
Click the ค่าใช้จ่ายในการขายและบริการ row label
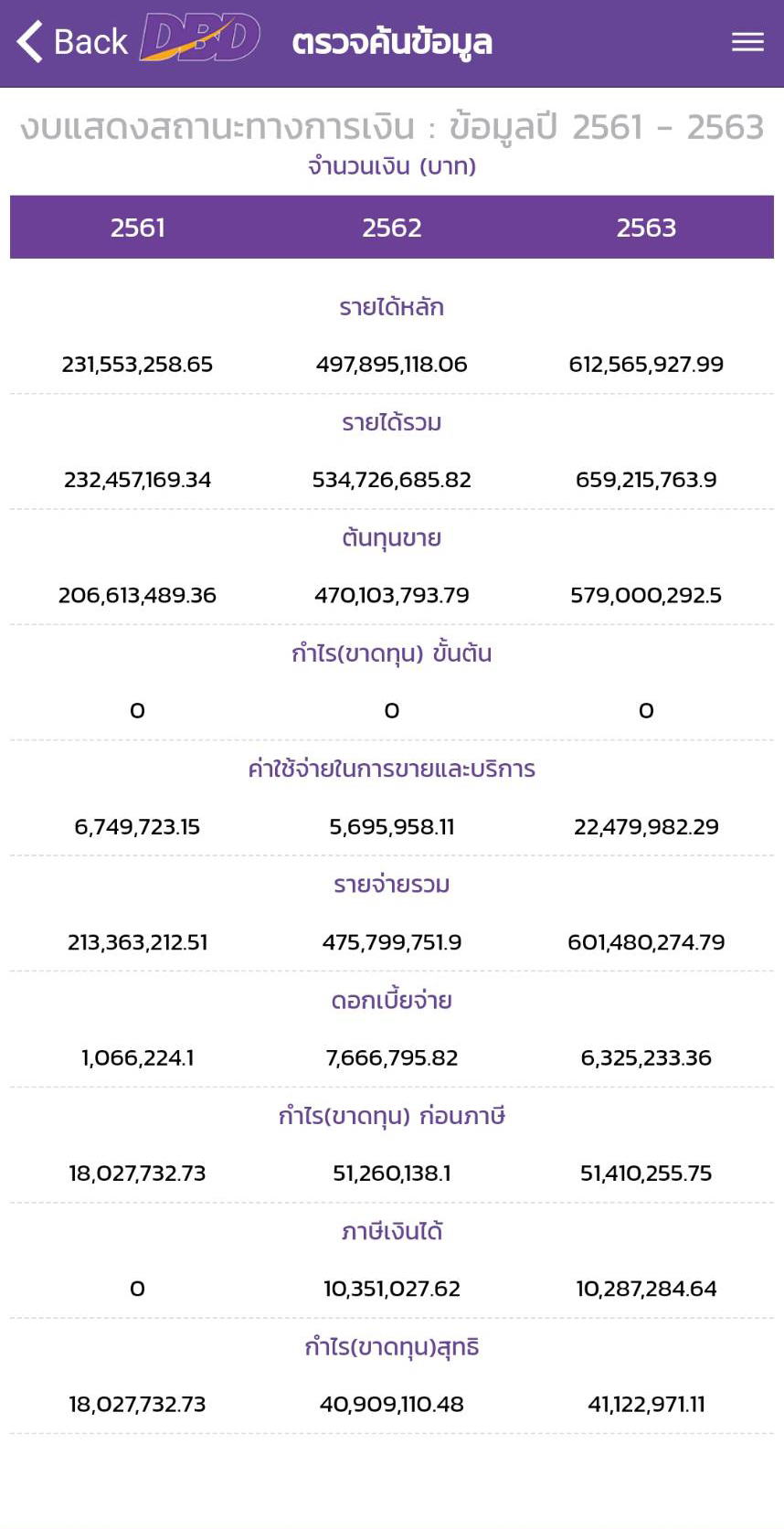392,769
